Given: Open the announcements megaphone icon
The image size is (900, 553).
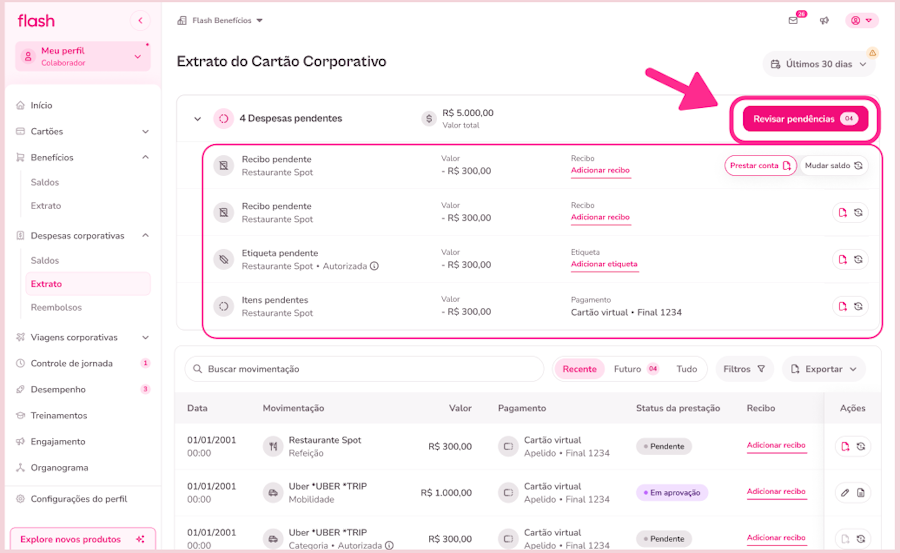Looking at the screenshot, I should (824, 21).
